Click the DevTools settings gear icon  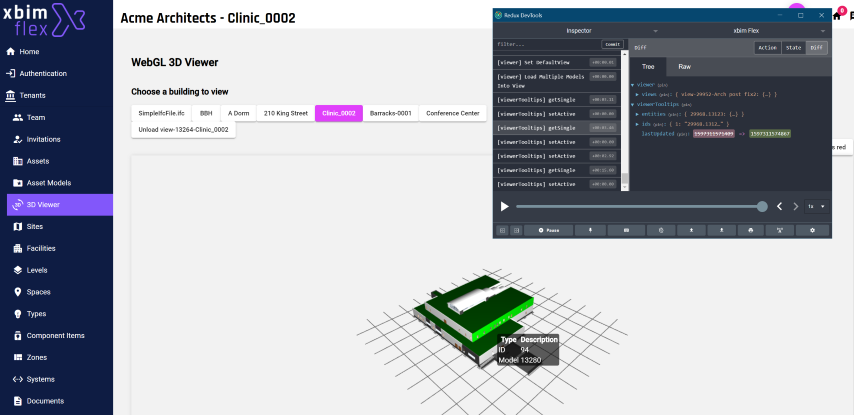point(812,230)
